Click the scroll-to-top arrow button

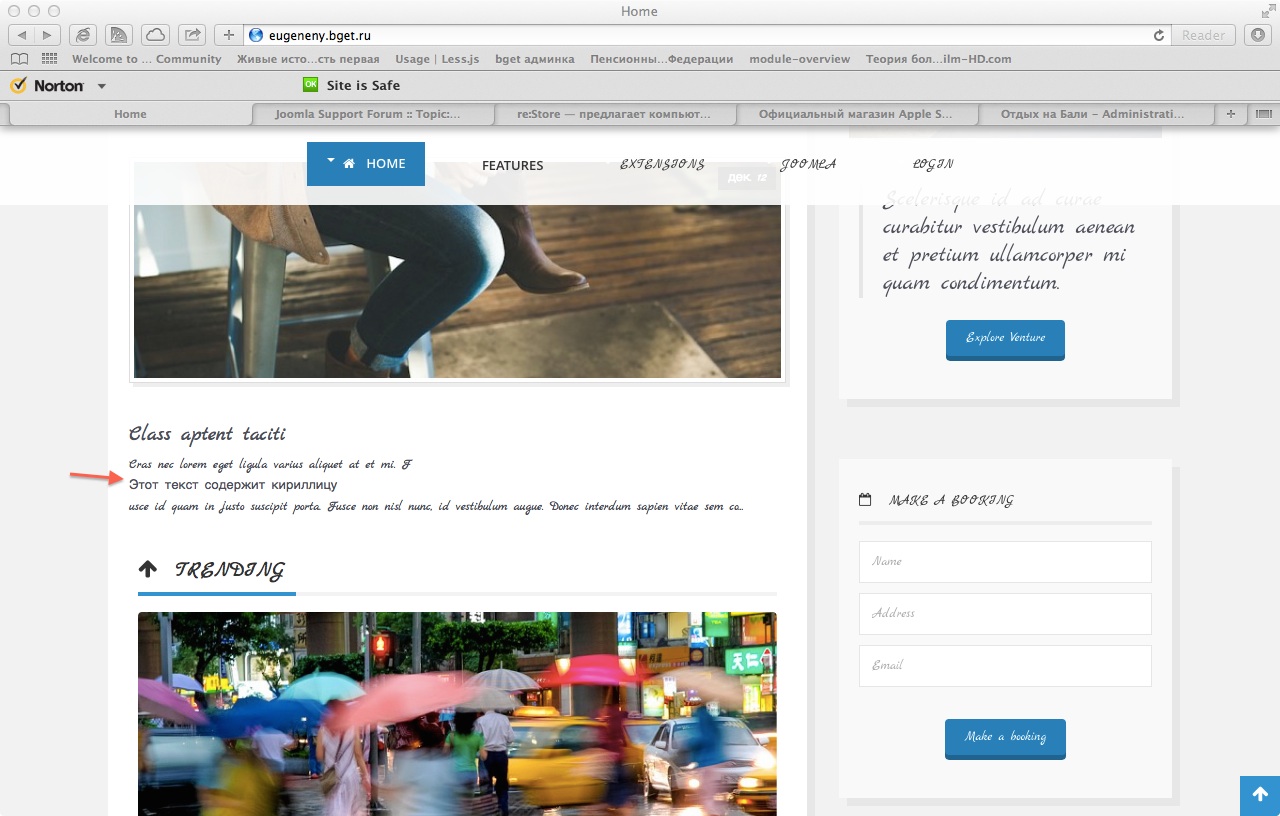[x=1260, y=796]
